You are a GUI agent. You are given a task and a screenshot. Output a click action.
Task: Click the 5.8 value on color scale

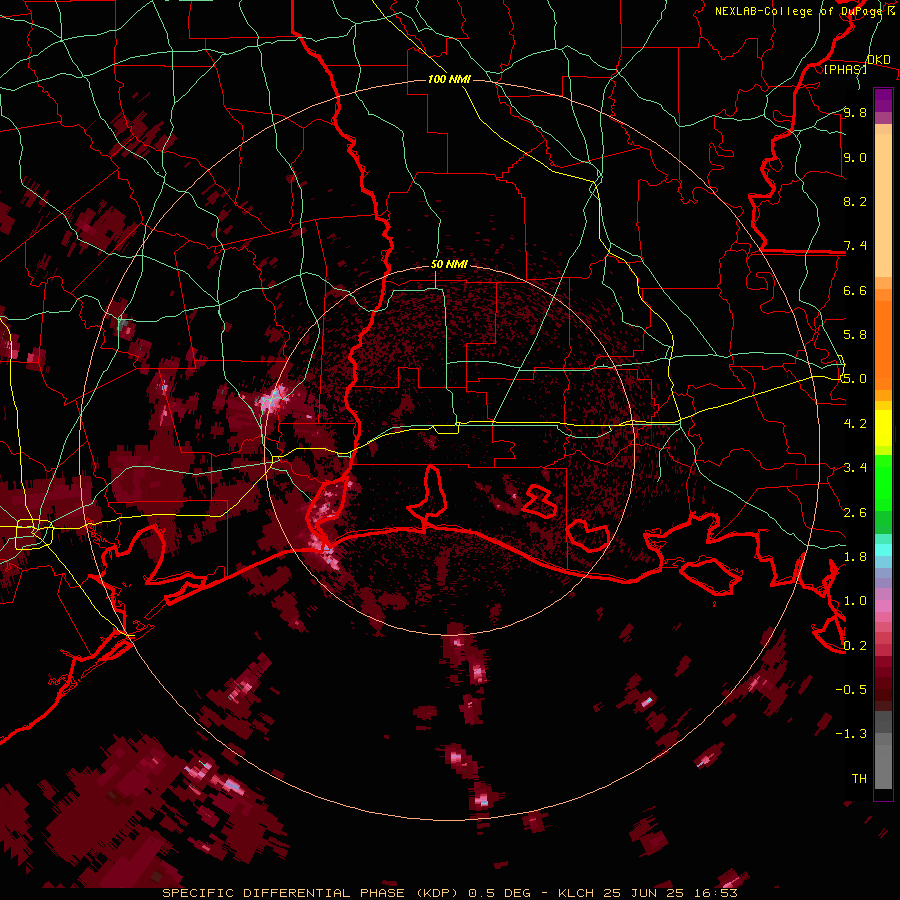click(x=855, y=335)
